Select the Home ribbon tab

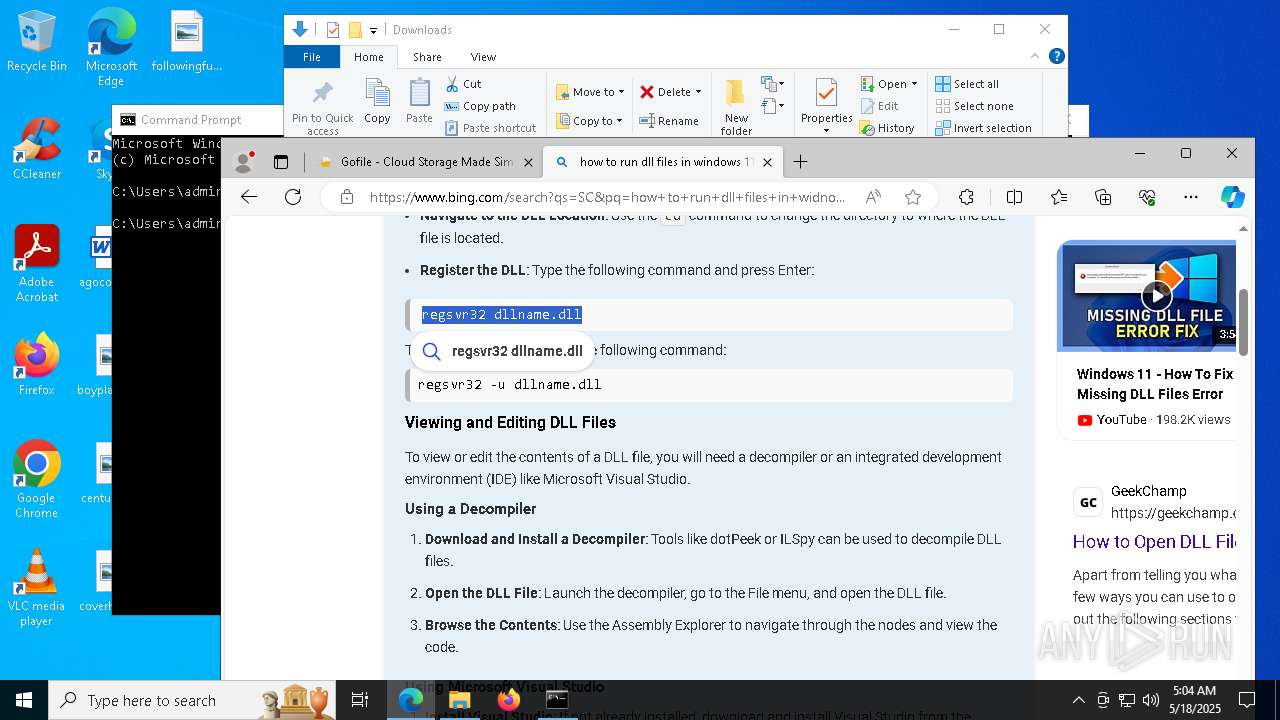click(368, 57)
